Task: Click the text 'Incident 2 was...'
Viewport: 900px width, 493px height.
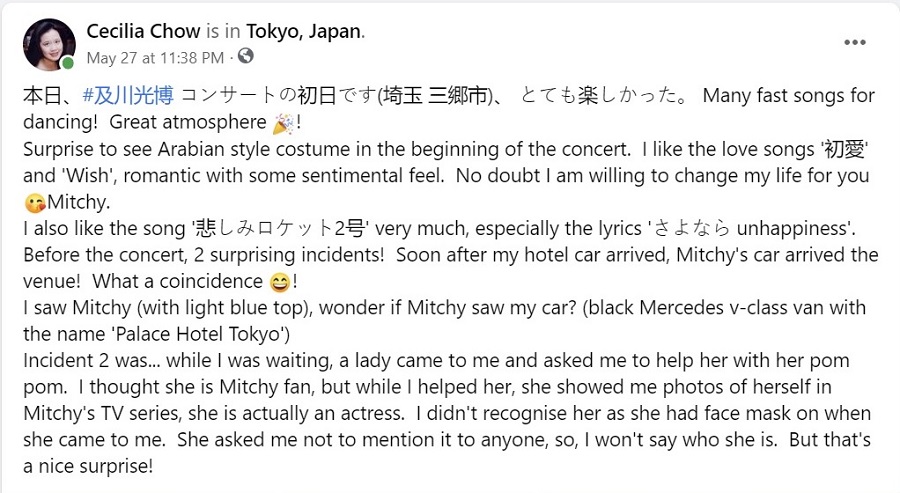Action: (92, 360)
